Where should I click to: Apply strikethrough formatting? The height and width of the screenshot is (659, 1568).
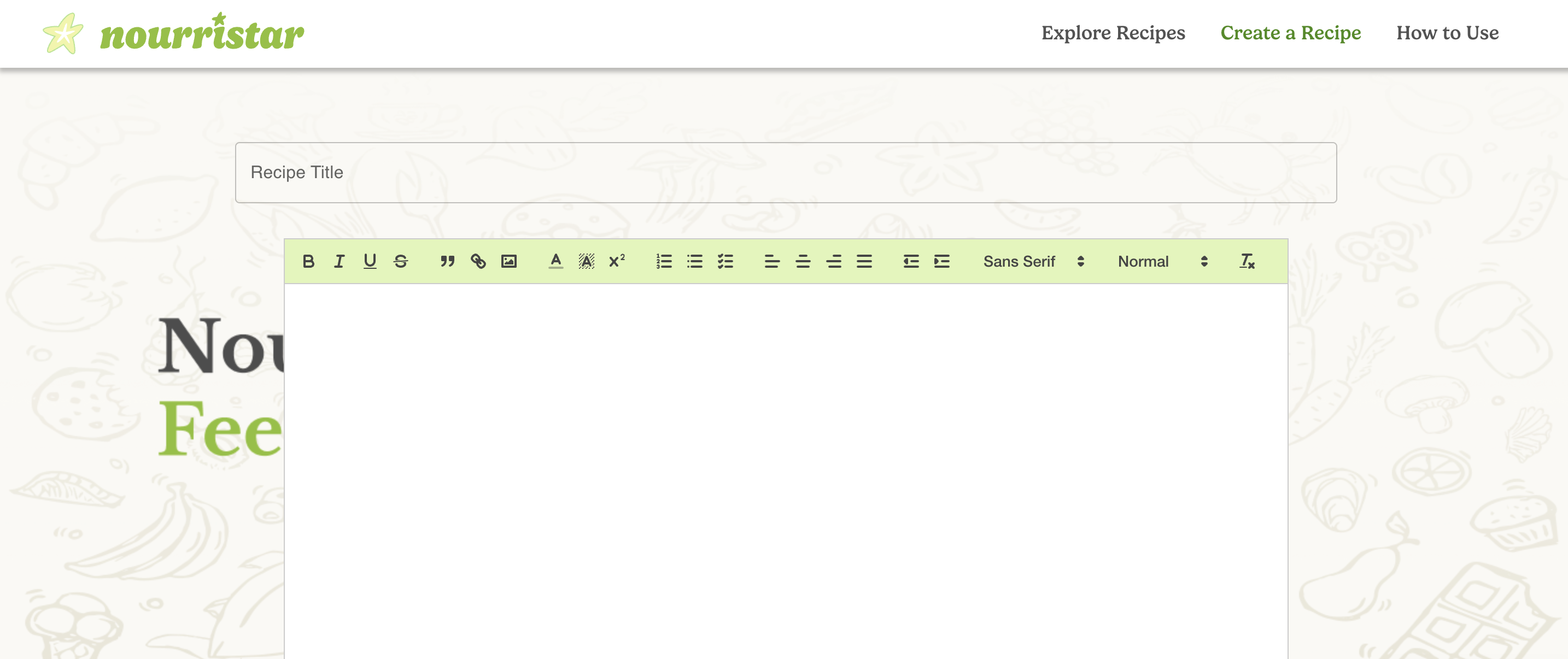pos(401,262)
